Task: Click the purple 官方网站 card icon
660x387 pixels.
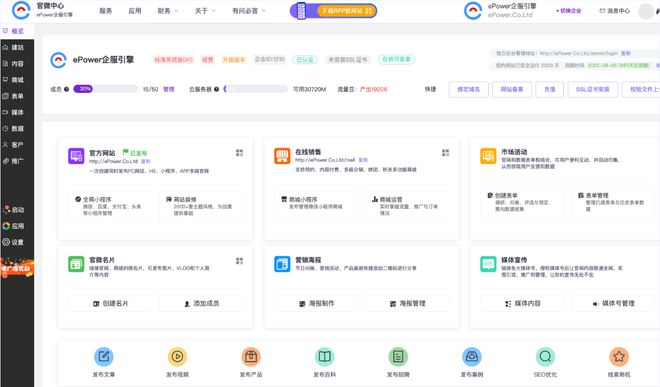Action: (x=76, y=156)
